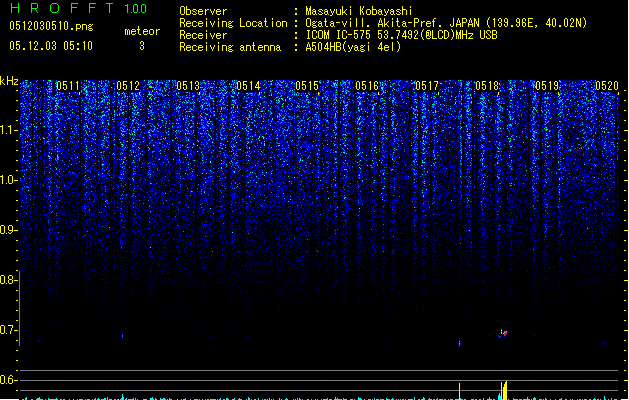Viewport: 629px width, 400px height.
Task: Click the 0513 time marker
Action: click(188, 86)
